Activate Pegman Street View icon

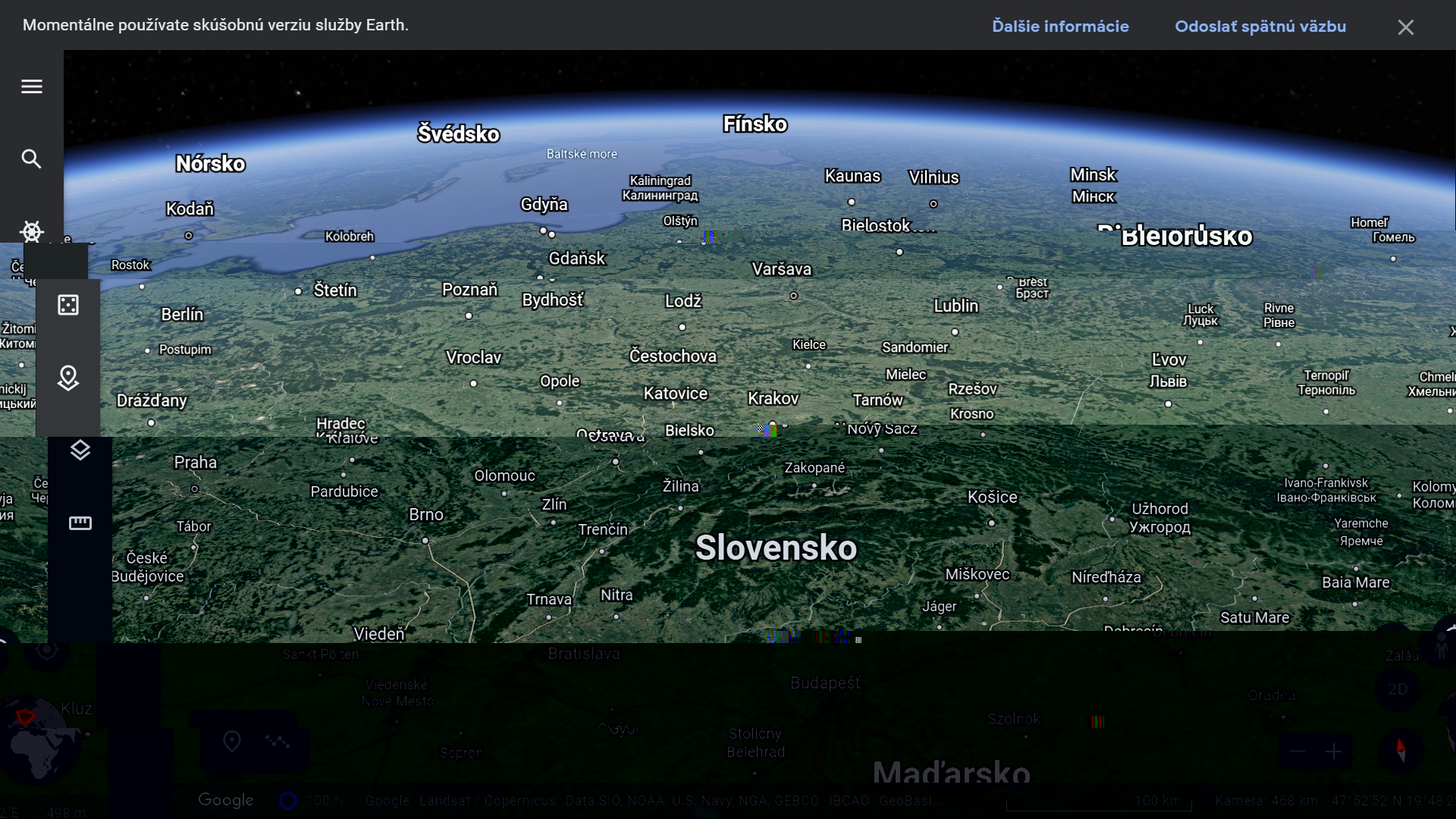click(1443, 647)
